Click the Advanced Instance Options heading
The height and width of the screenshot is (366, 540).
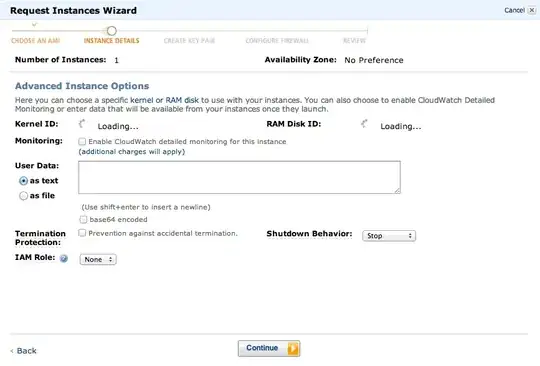tap(82, 86)
